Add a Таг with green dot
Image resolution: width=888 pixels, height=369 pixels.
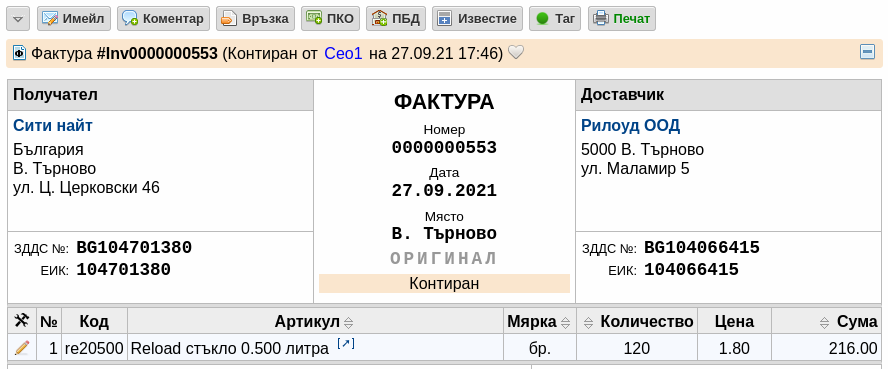click(555, 19)
